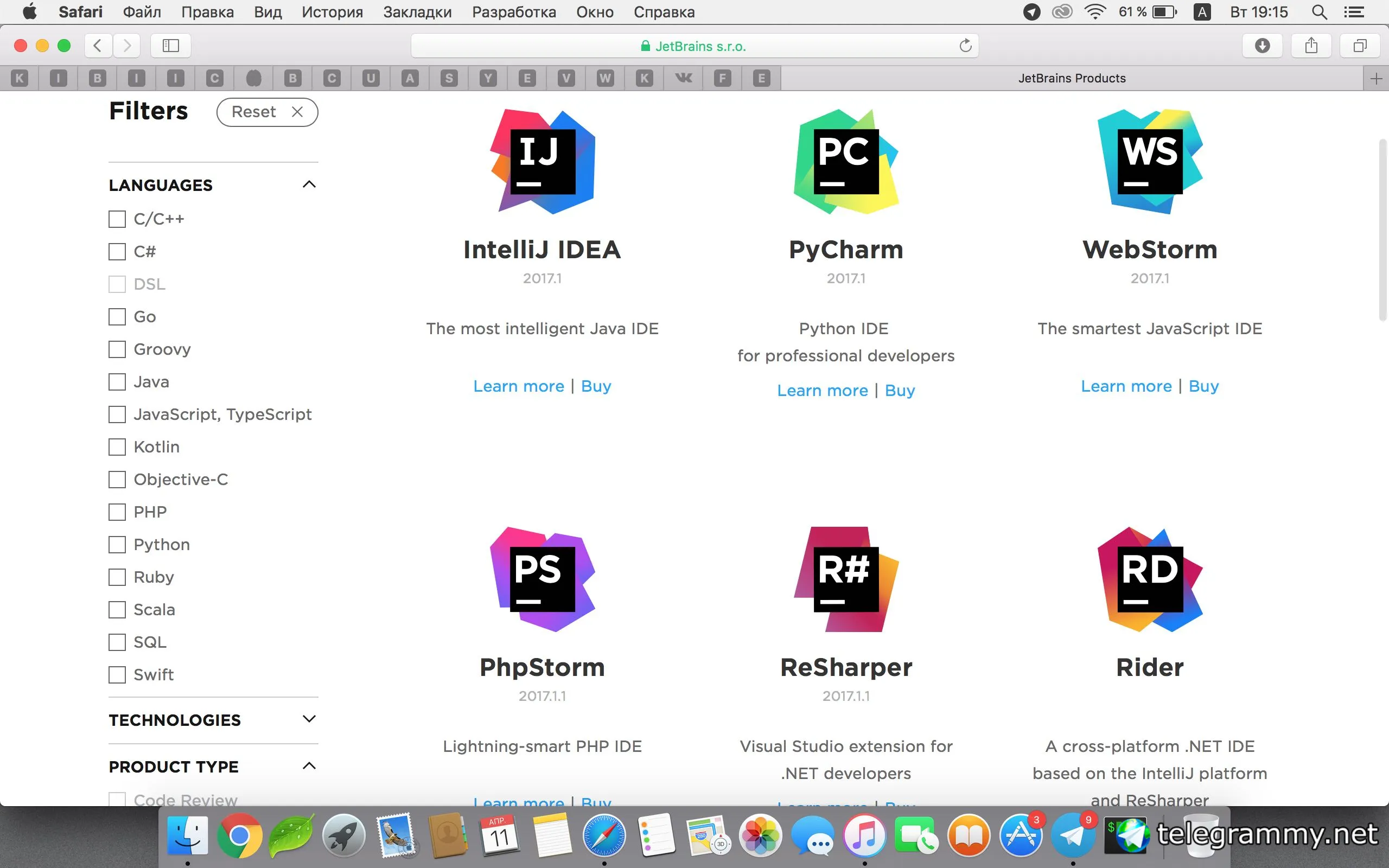The image size is (1389, 868).
Task: Open Notification Center in menu bar
Action: (1354, 12)
